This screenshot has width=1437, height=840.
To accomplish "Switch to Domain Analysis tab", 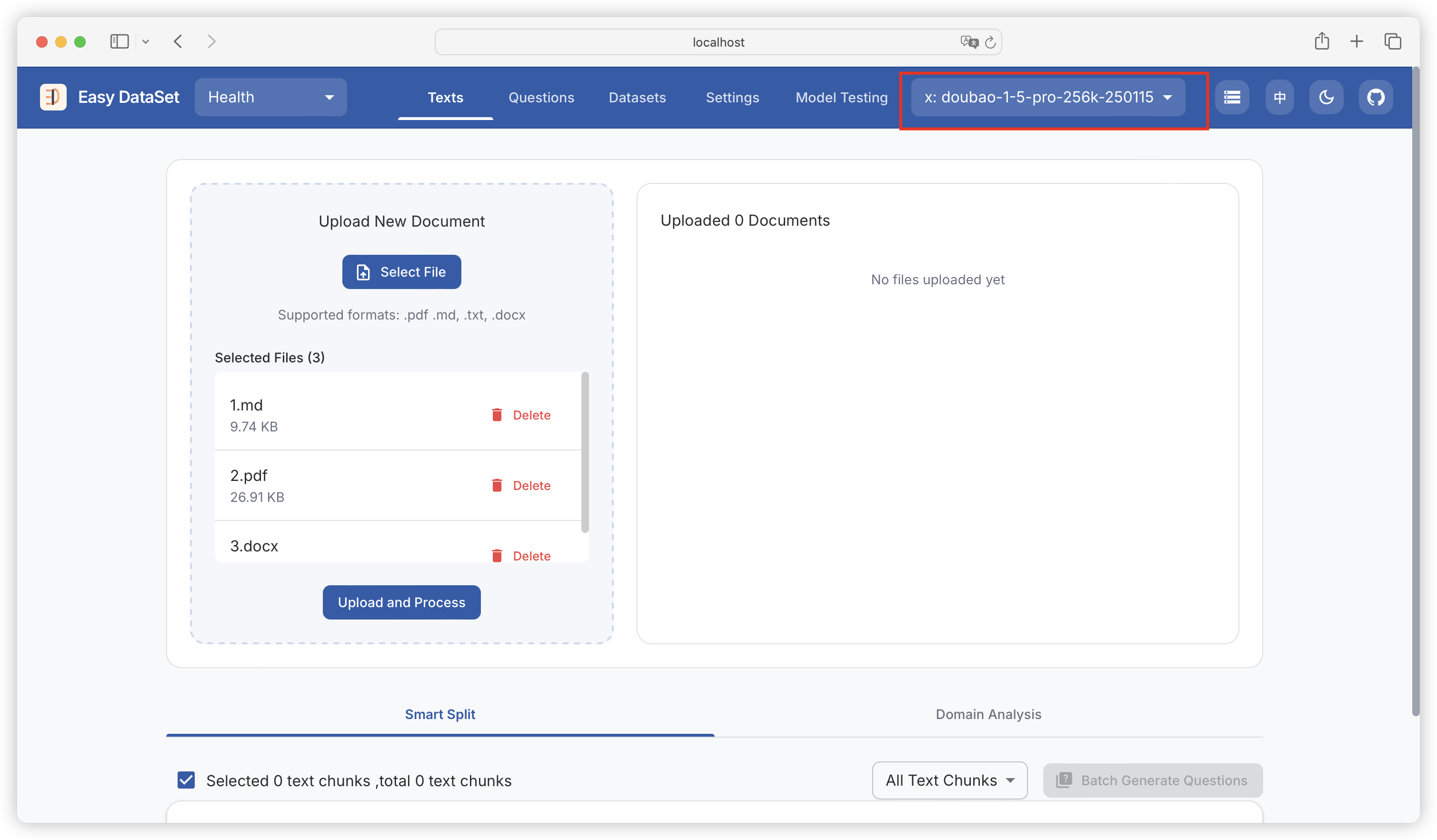I will pos(988,714).
